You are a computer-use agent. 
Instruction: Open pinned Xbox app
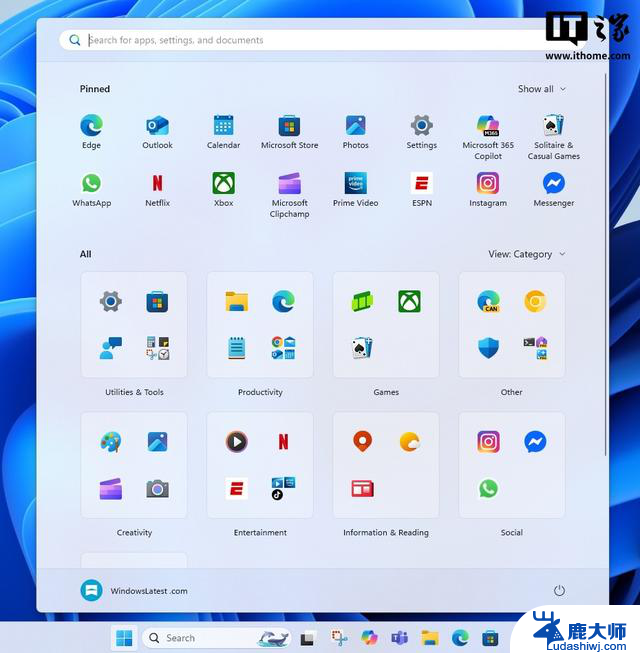point(223,189)
